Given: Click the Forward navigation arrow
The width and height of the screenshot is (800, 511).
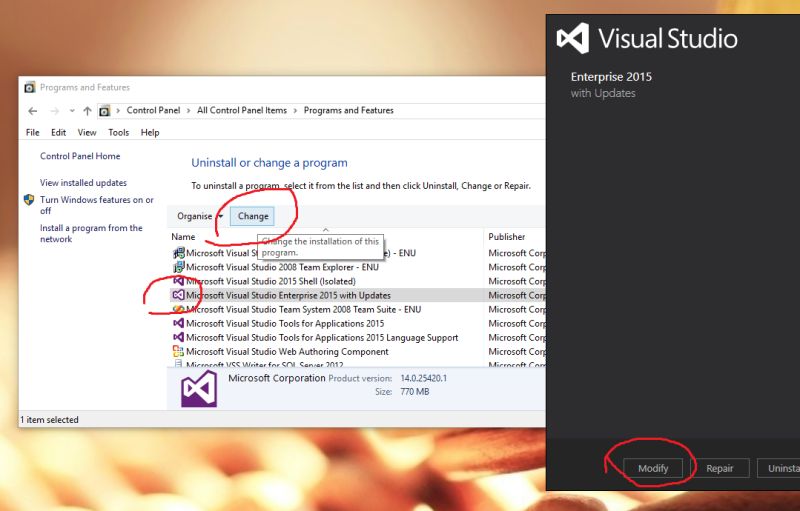Looking at the screenshot, I should click(55, 111).
